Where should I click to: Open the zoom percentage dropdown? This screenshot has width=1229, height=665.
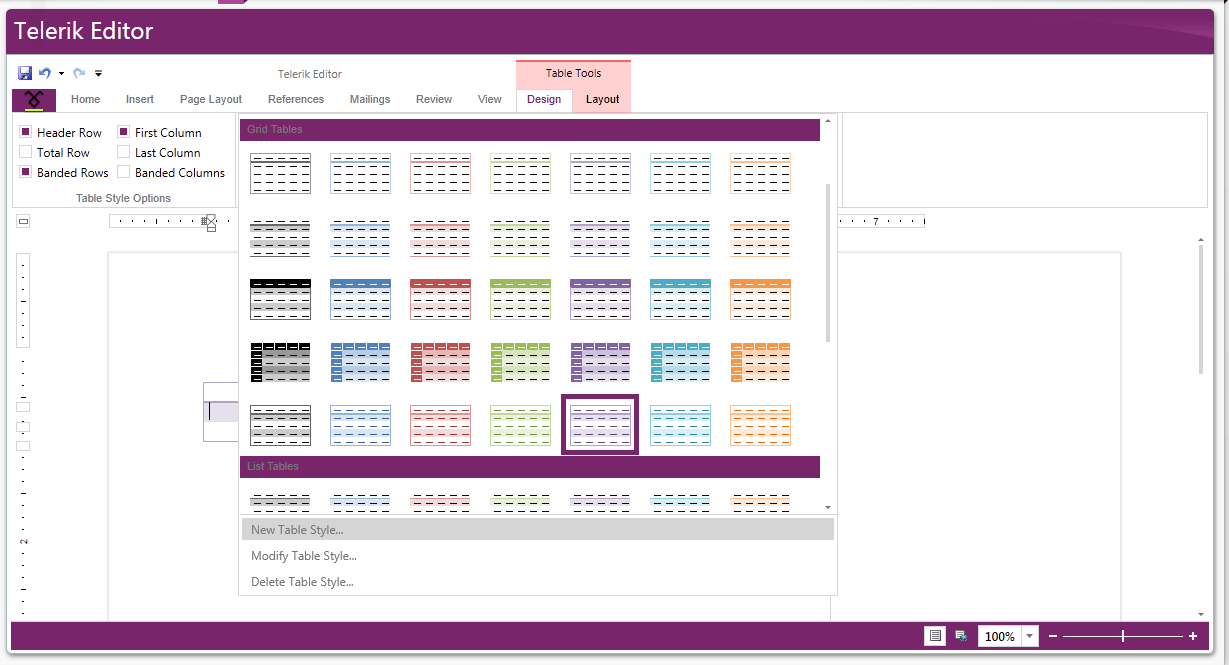1029,635
